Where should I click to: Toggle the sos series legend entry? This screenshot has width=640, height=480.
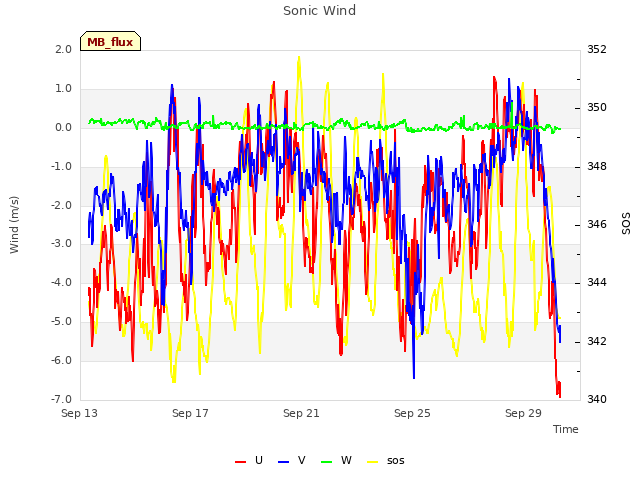[x=386, y=461]
